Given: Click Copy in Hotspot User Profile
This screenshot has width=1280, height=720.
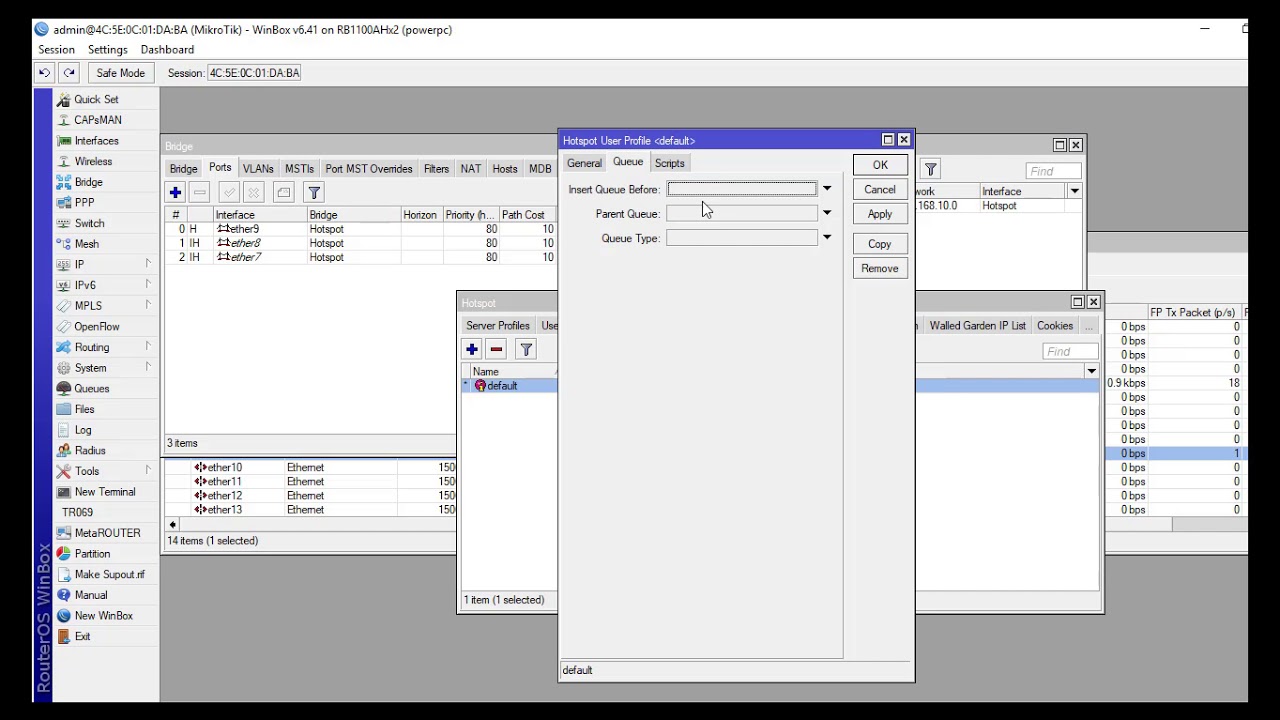Looking at the screenshot, I should pyautogui.click(x=880, y=244).
